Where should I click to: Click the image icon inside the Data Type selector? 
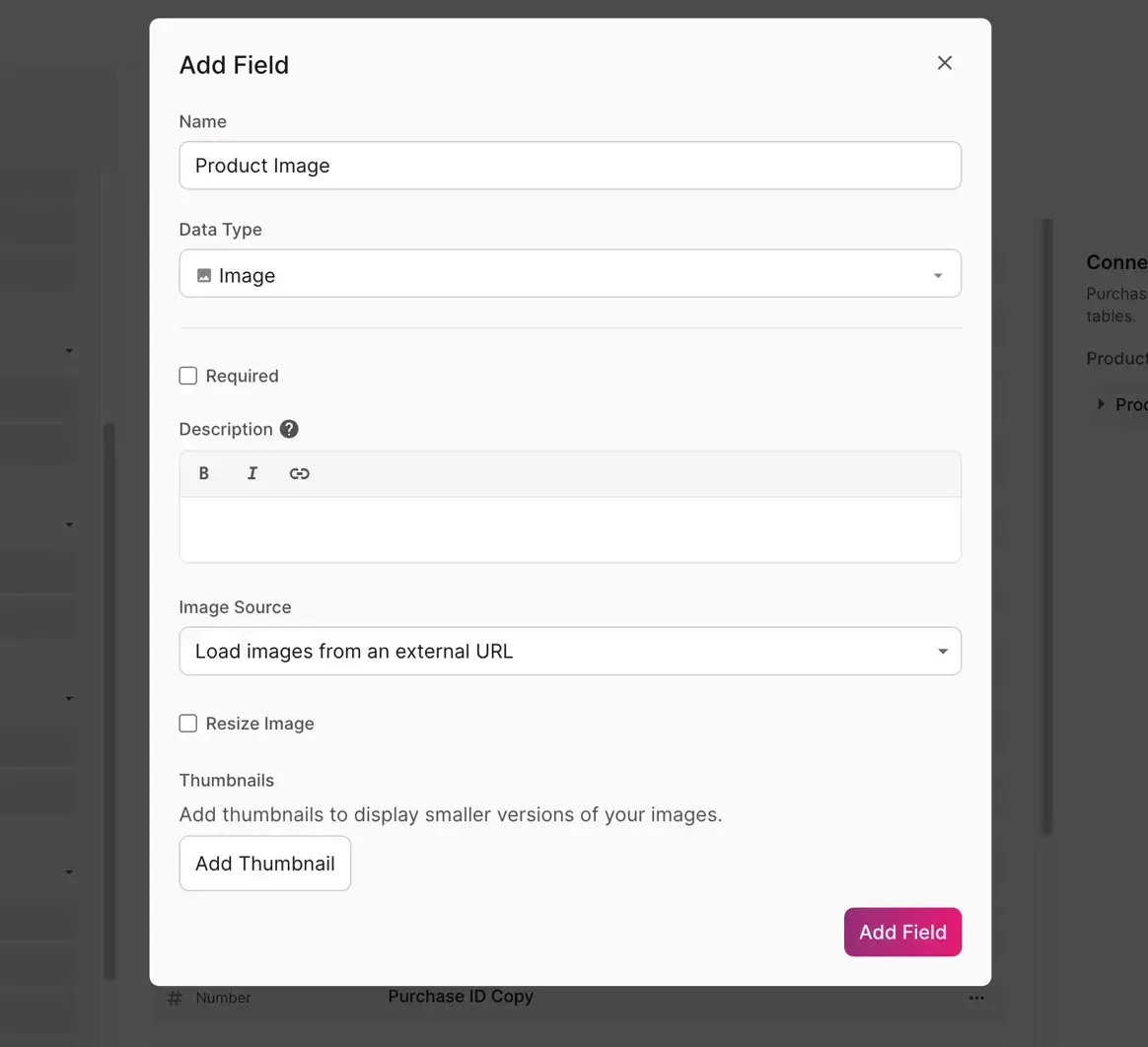[198, 275]
